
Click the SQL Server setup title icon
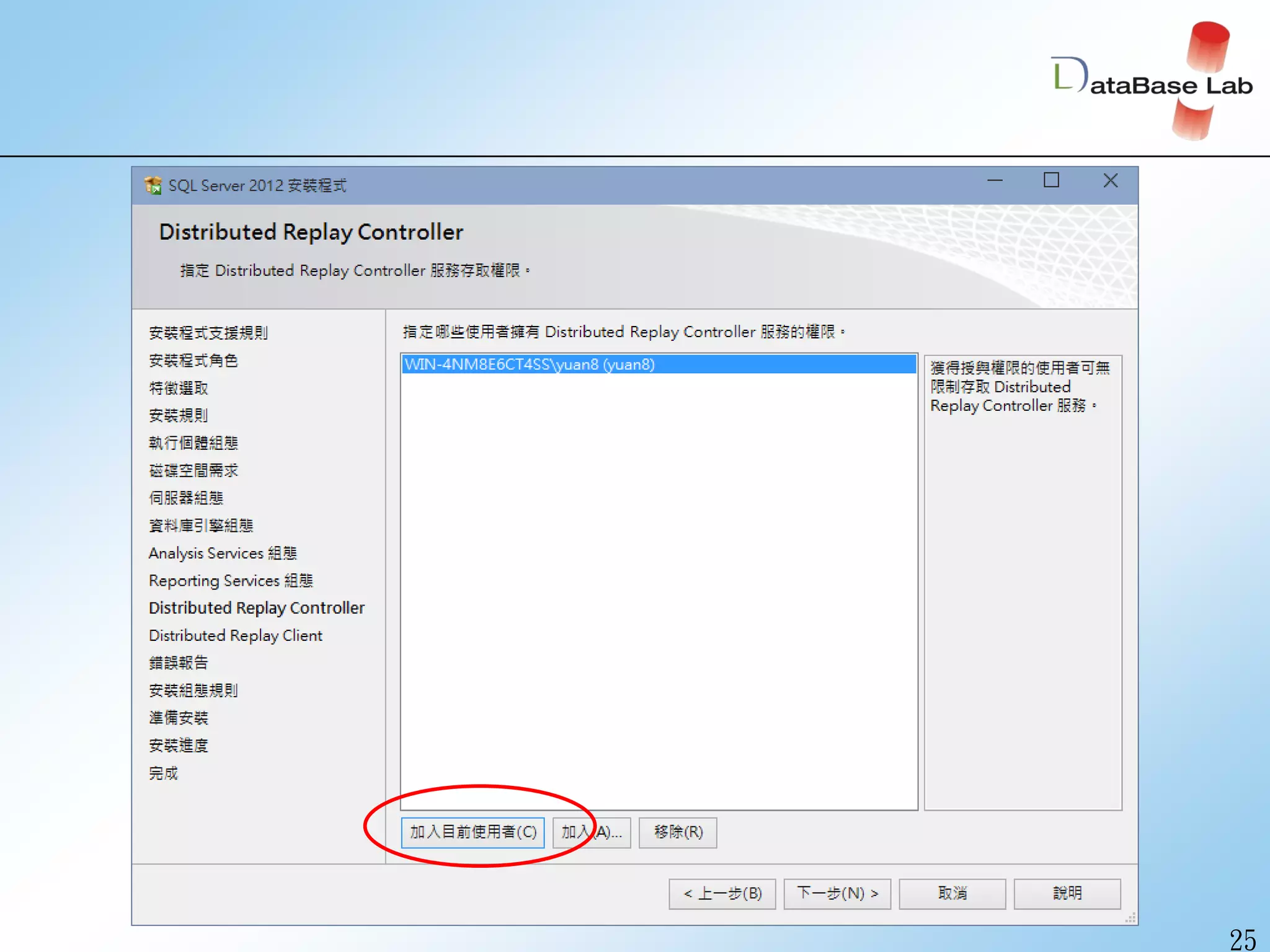coord(153,185)
